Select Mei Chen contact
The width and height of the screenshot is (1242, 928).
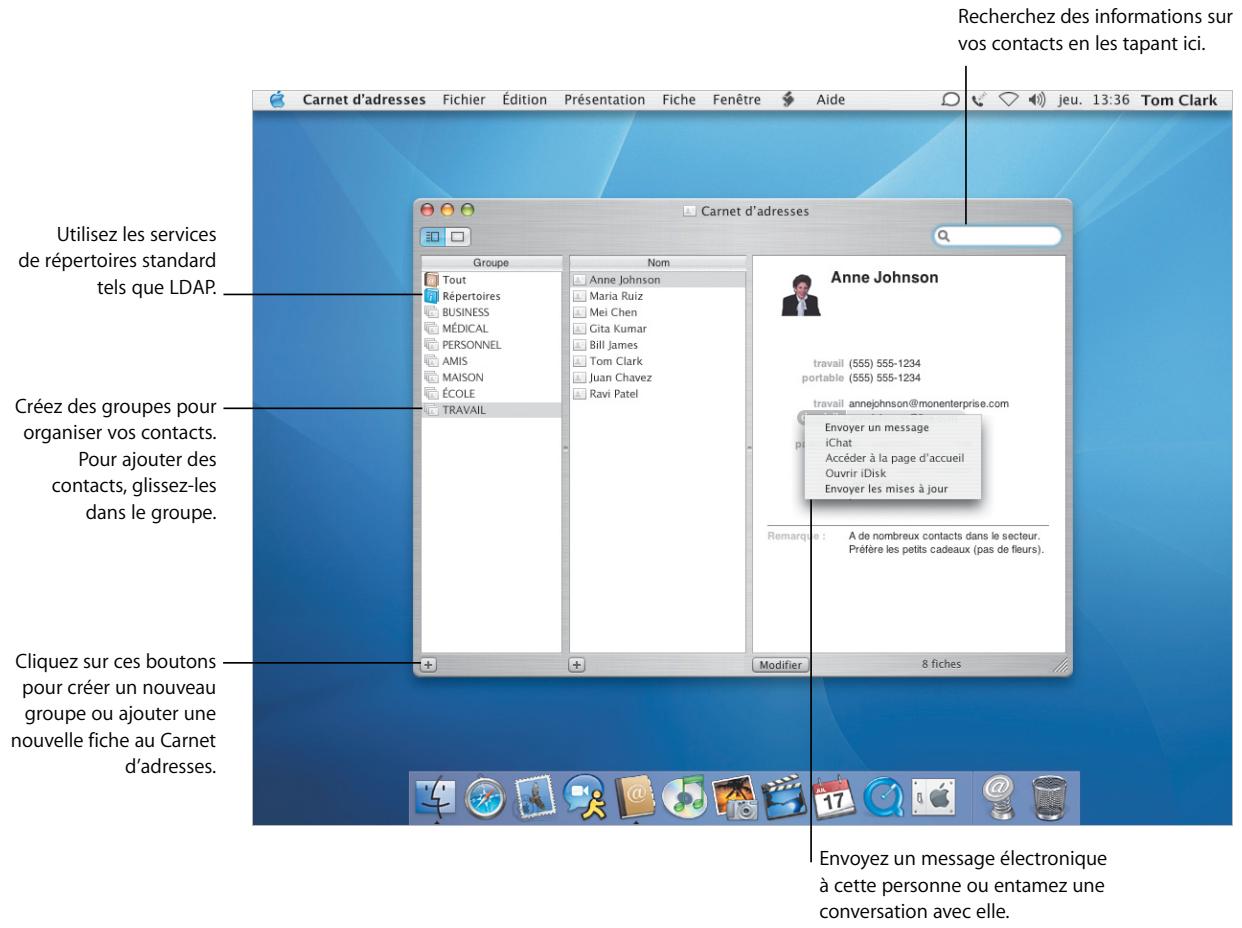tap(658, 312)
